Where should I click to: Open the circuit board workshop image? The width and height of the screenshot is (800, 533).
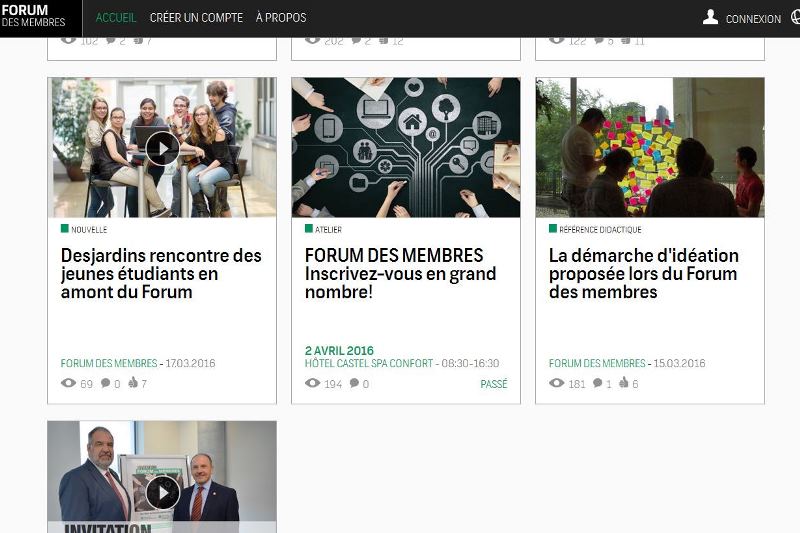coord(405,148)
